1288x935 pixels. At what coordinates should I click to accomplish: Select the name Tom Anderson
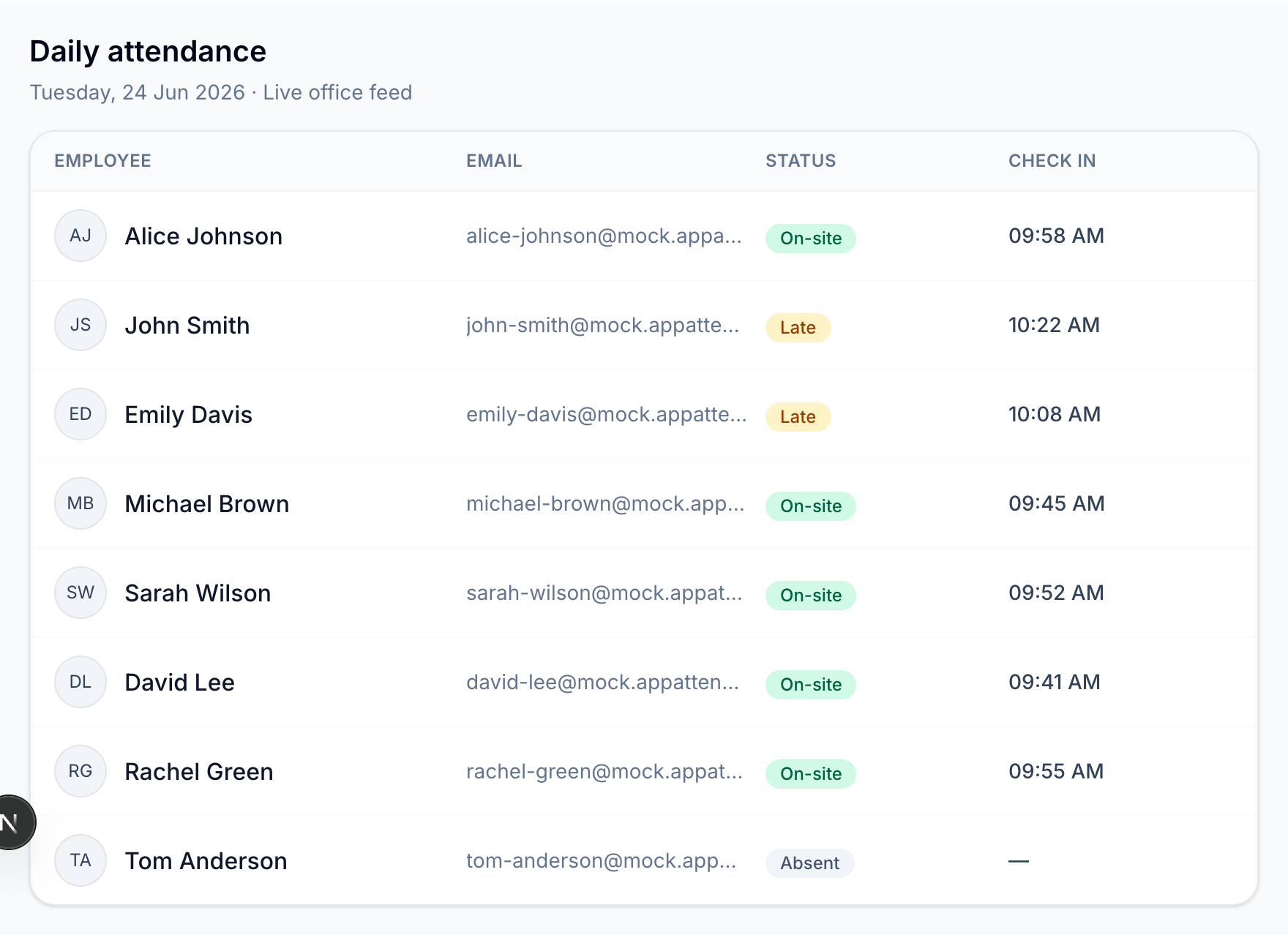pyautogui.click(x=206, y=861)
